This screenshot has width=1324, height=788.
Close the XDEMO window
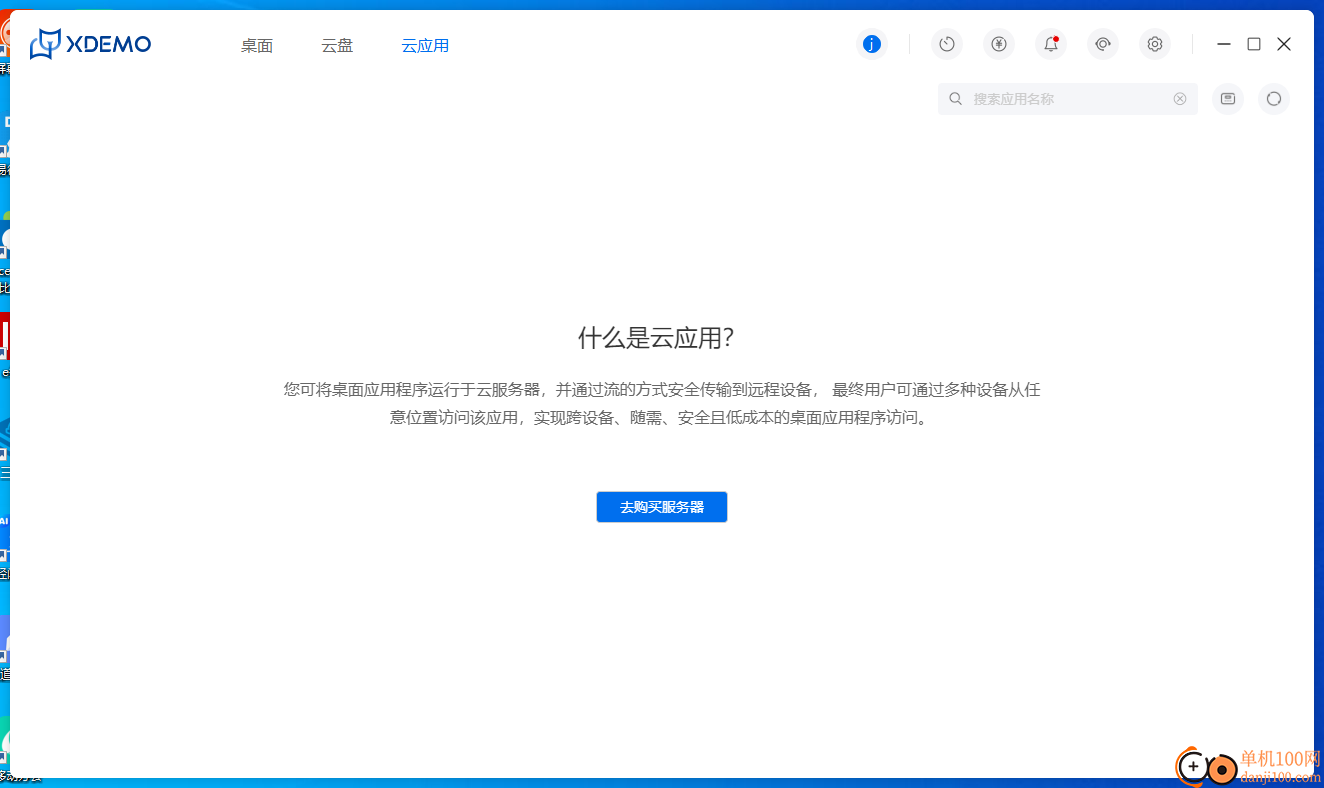(1284, 44)
